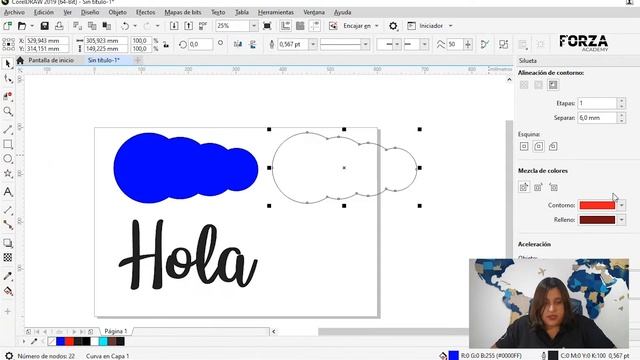The width and height of the screenshot is (640, 360).
Task: Click the red Contorno color swatch
Action: point(597,205)
